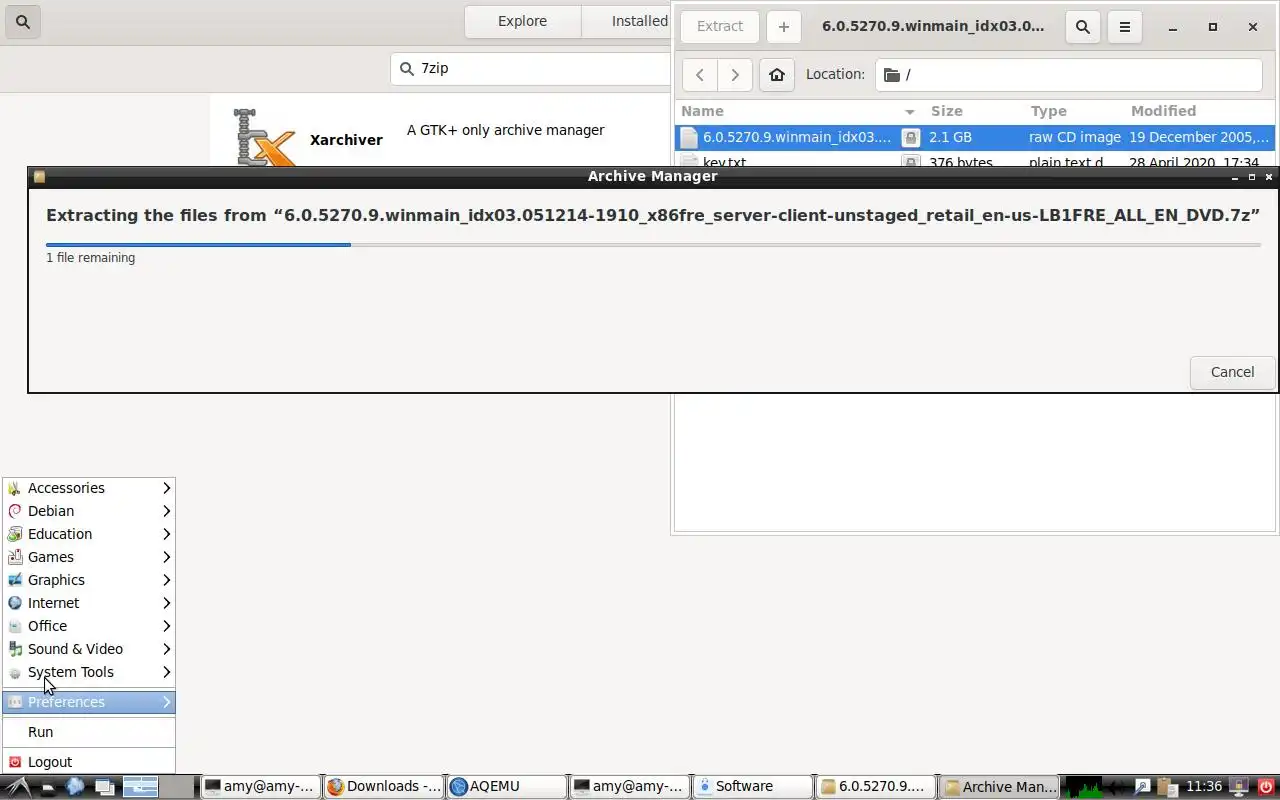
Task: Launch file manager from panel
Action: click(48, 787)
